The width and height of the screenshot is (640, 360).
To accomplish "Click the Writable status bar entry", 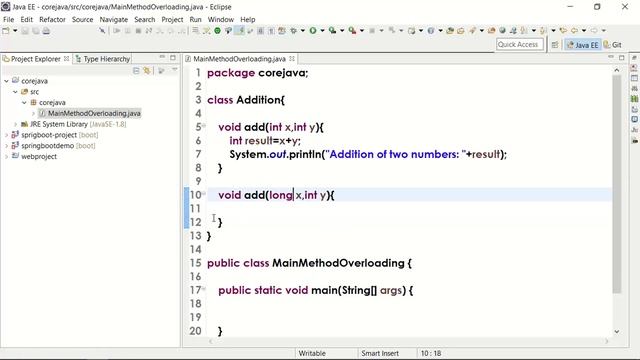I will [312, 353].
